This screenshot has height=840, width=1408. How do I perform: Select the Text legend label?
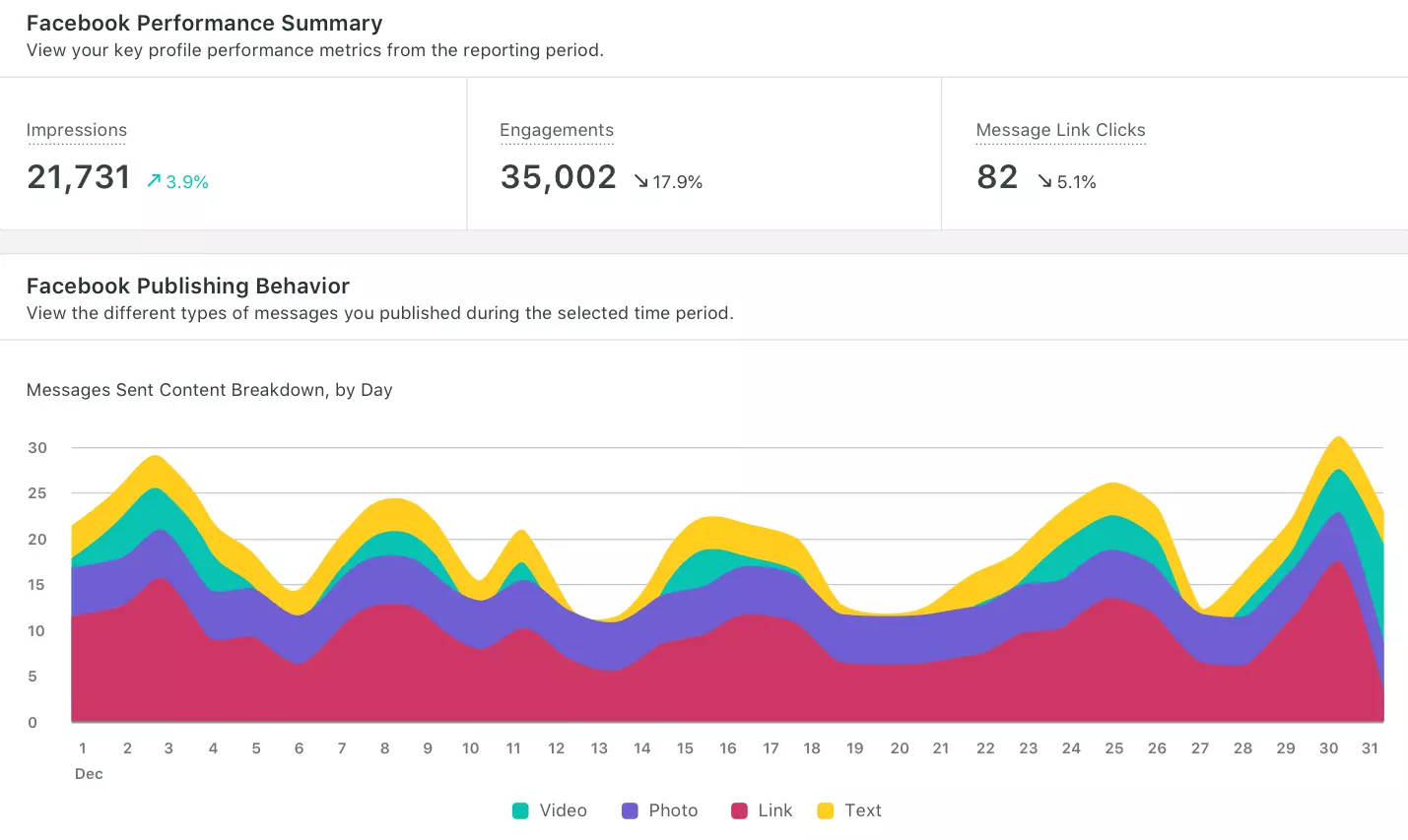[863, 810]
